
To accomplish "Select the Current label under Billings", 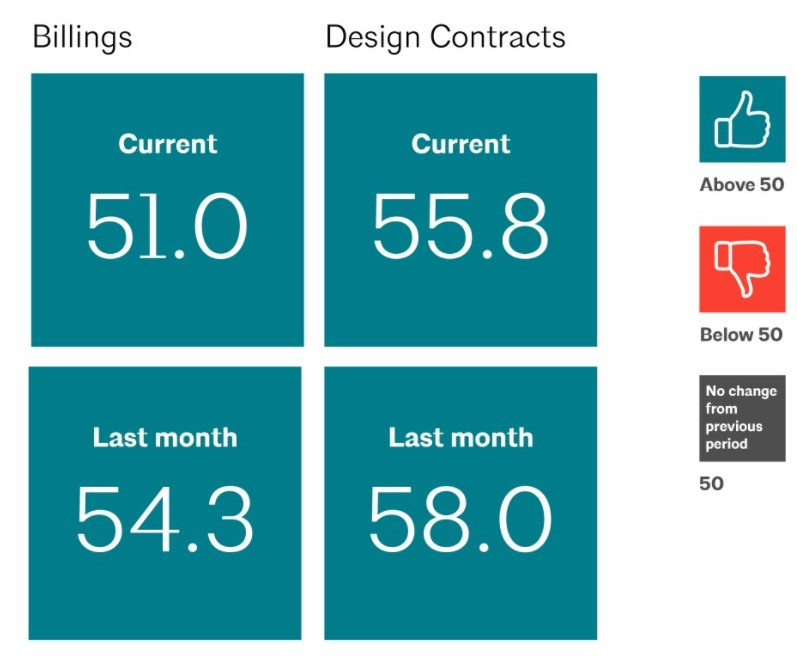I will (x=167, y=144).
